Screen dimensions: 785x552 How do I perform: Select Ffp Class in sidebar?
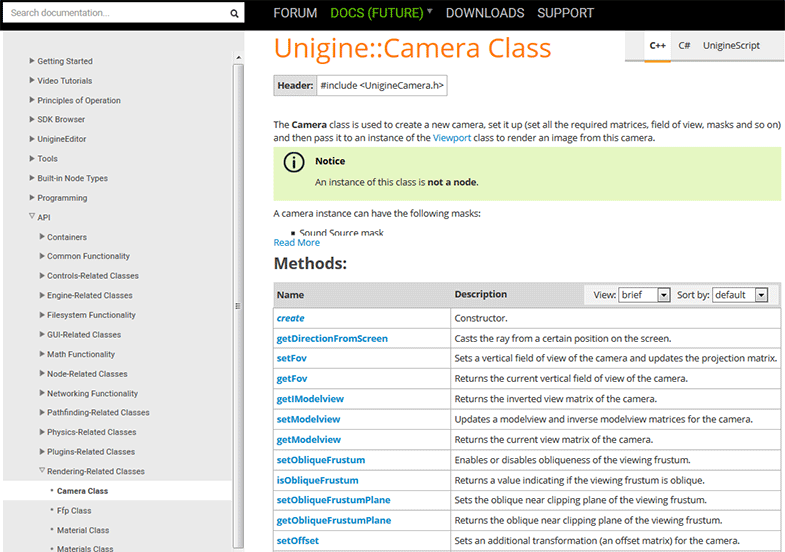[x=74, y=510]
